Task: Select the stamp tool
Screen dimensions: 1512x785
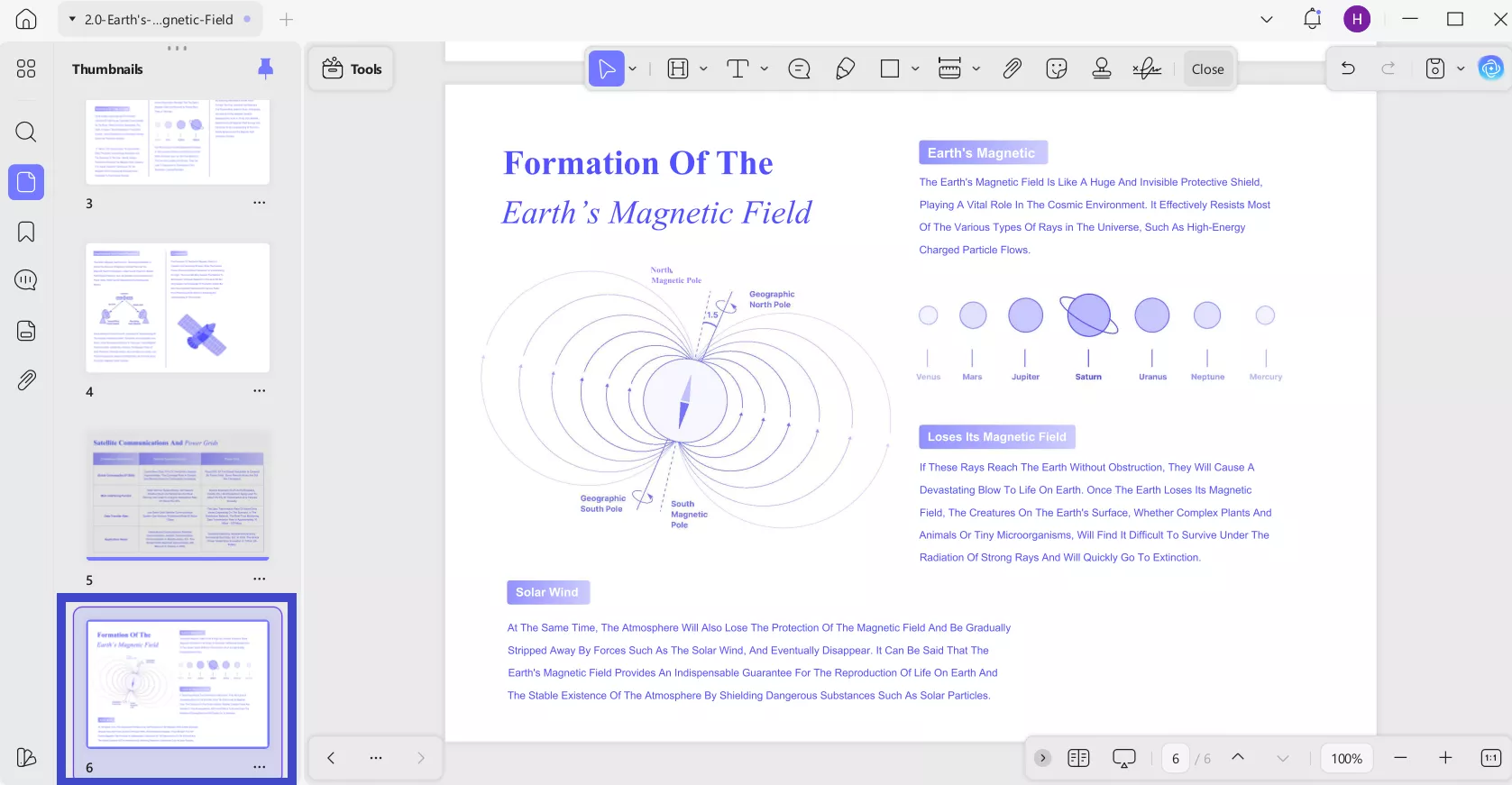Action: tap(1101, 69)
